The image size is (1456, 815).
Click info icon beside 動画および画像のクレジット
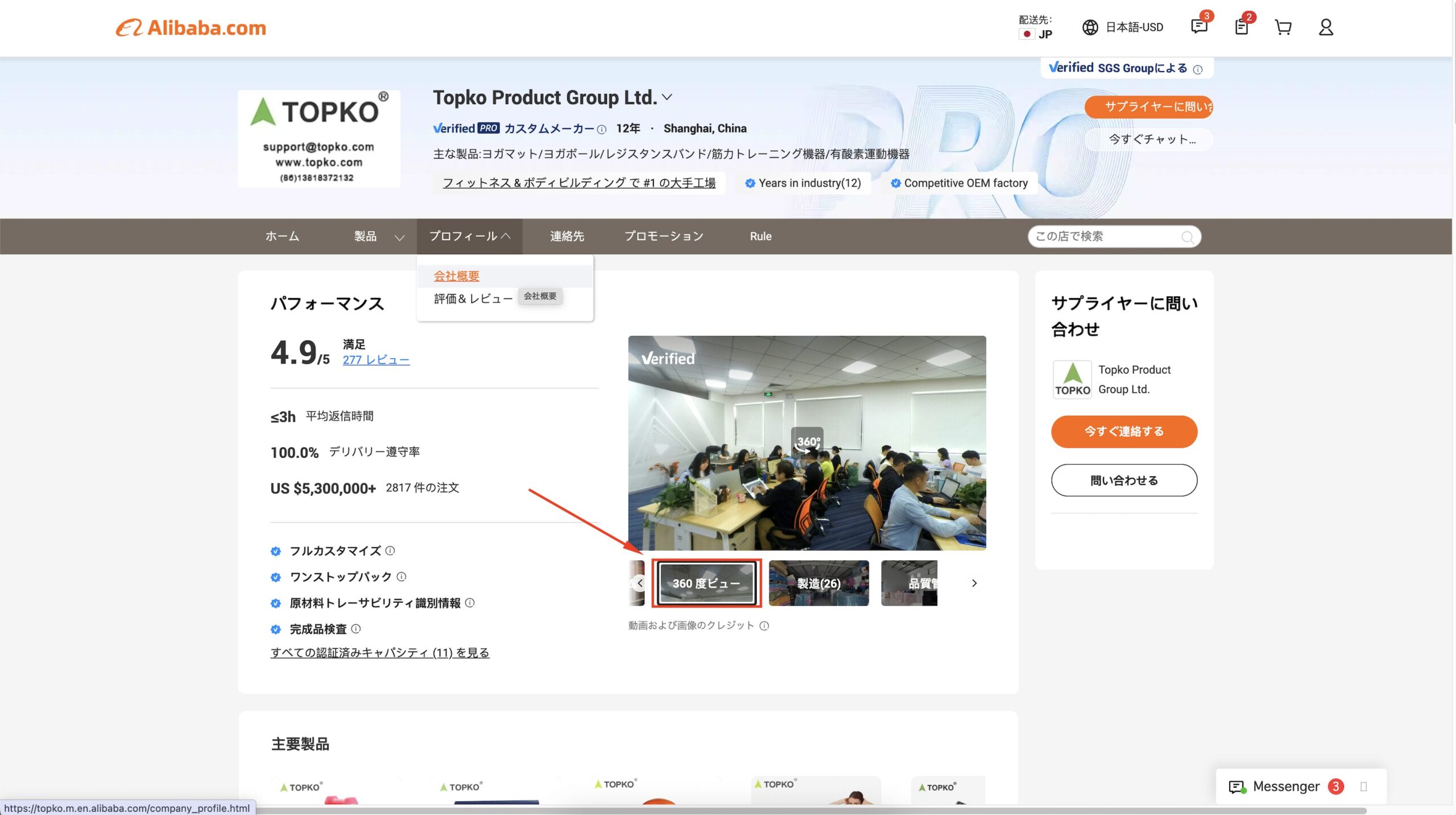(764, 626)
